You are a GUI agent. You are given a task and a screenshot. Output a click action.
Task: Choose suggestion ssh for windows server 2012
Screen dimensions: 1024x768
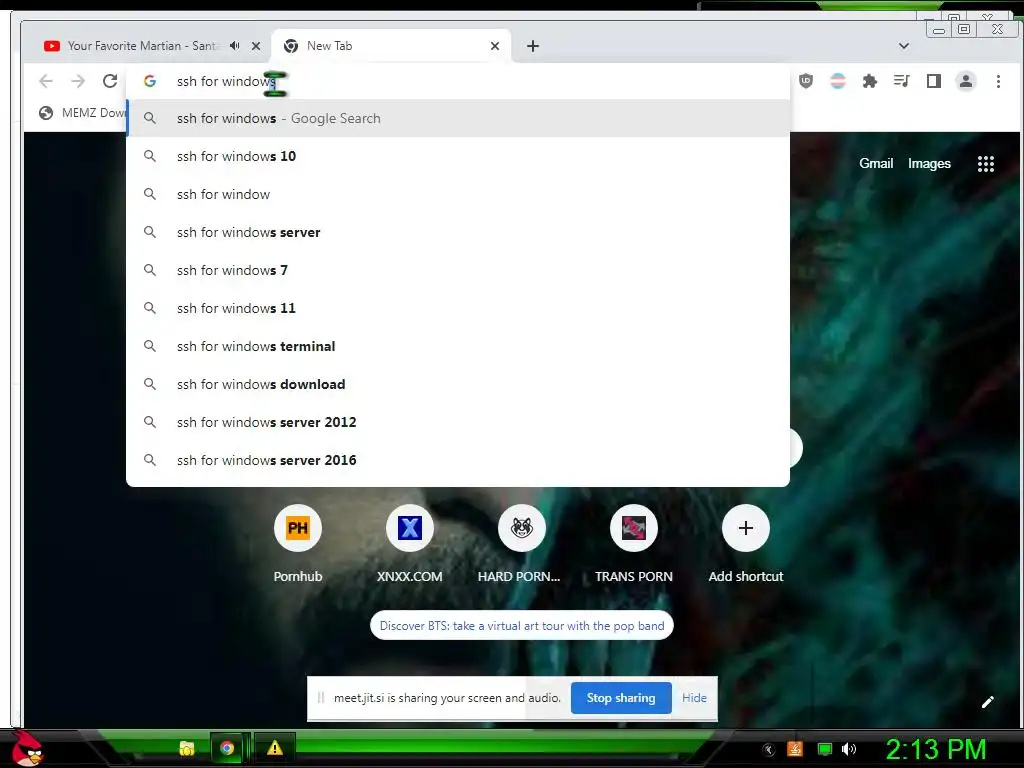click(x=458, y=422)
